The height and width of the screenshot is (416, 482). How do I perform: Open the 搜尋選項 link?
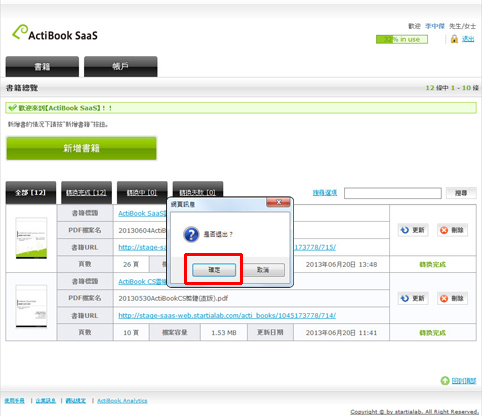click(x=325, y=193)
